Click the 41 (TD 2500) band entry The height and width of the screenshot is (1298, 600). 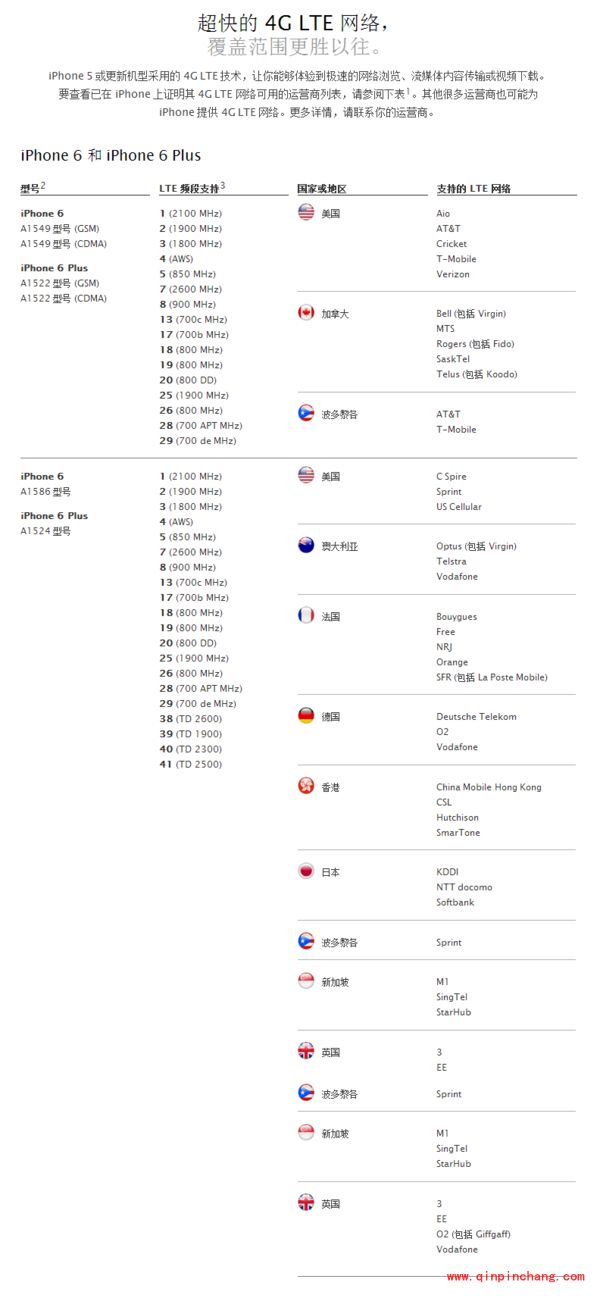pos(190,764)
